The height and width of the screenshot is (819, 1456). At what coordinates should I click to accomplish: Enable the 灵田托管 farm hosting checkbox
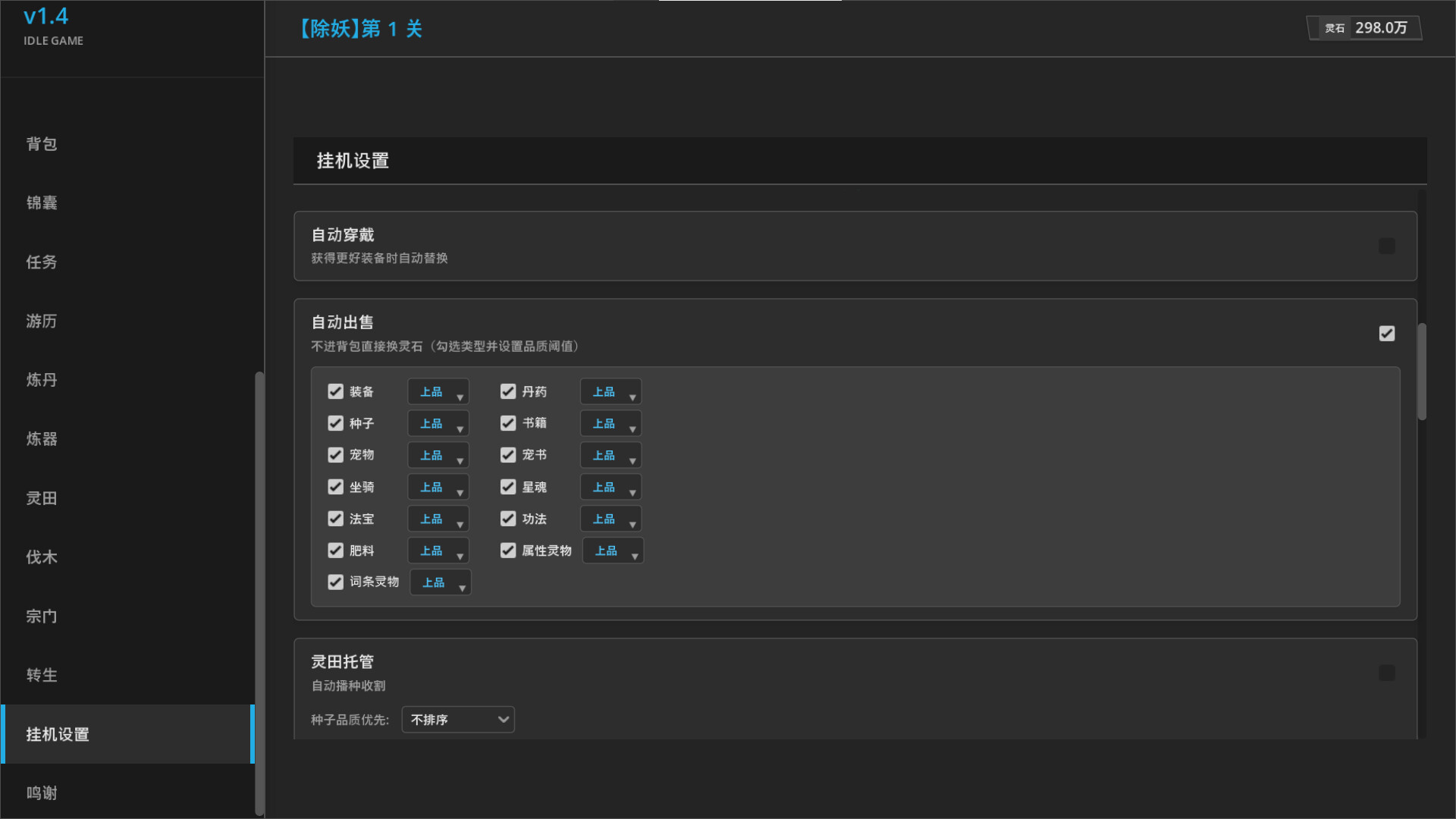coord(1386,673)
